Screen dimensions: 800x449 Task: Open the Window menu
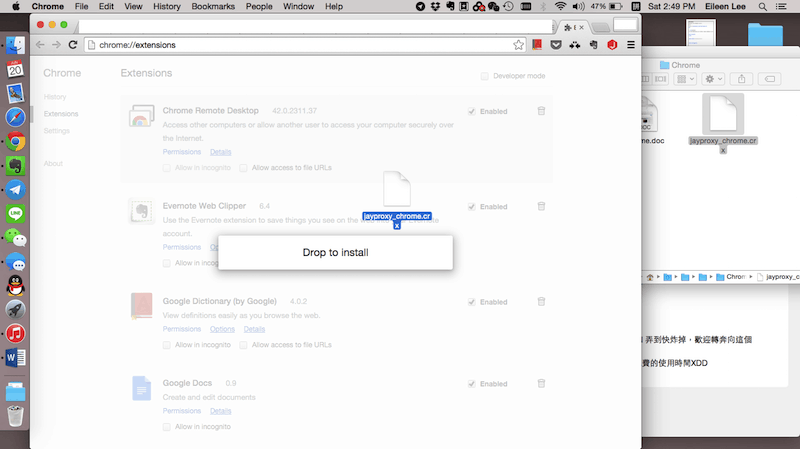(x=298, y=7)
